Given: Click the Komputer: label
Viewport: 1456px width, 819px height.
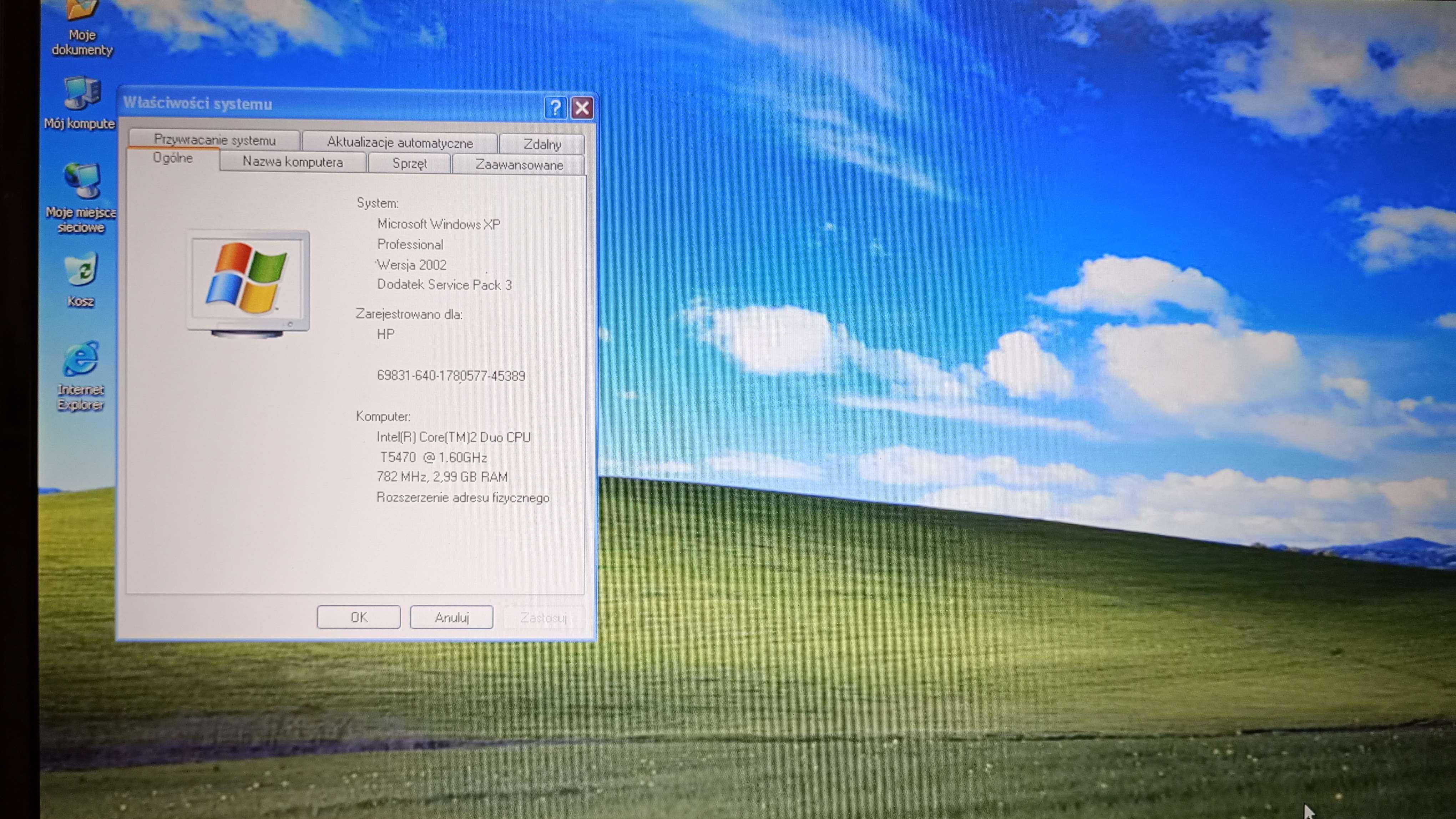Looking at the screenshot, I should (x=383, y=417).
